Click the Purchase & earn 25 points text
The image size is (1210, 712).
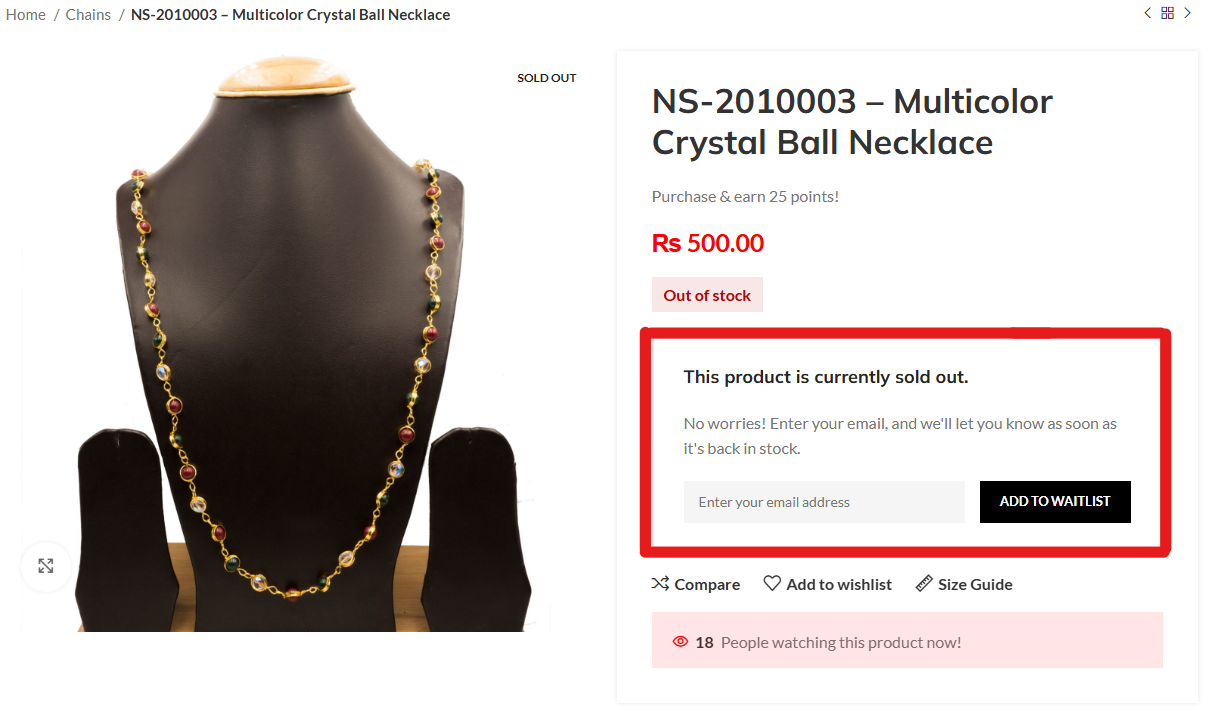point(745,197)
